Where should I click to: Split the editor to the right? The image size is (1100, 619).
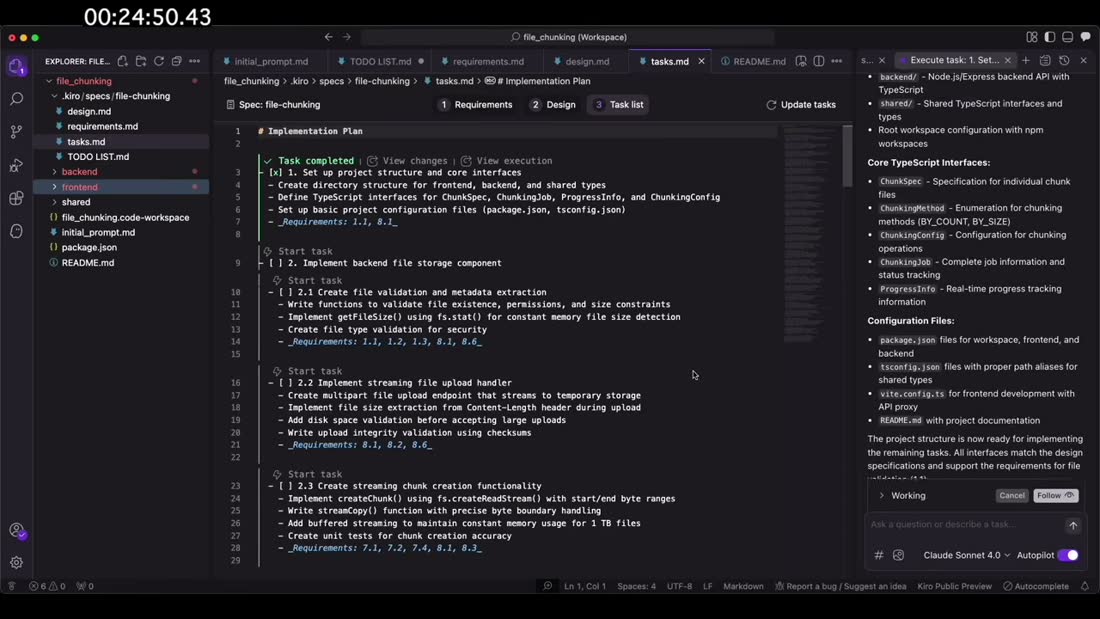[x=819, y=61]
